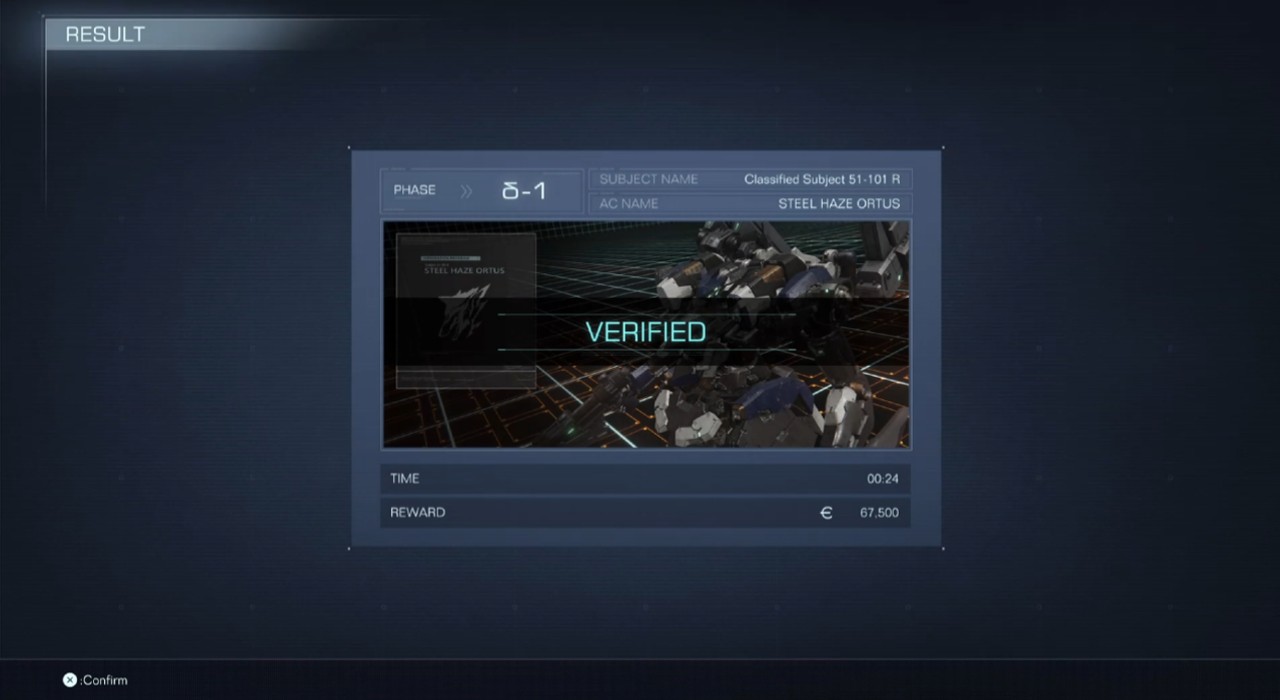Click the STEEL HAZE ORTUS title on small card
Screen dimensions: 1280x700
(464, 270)
